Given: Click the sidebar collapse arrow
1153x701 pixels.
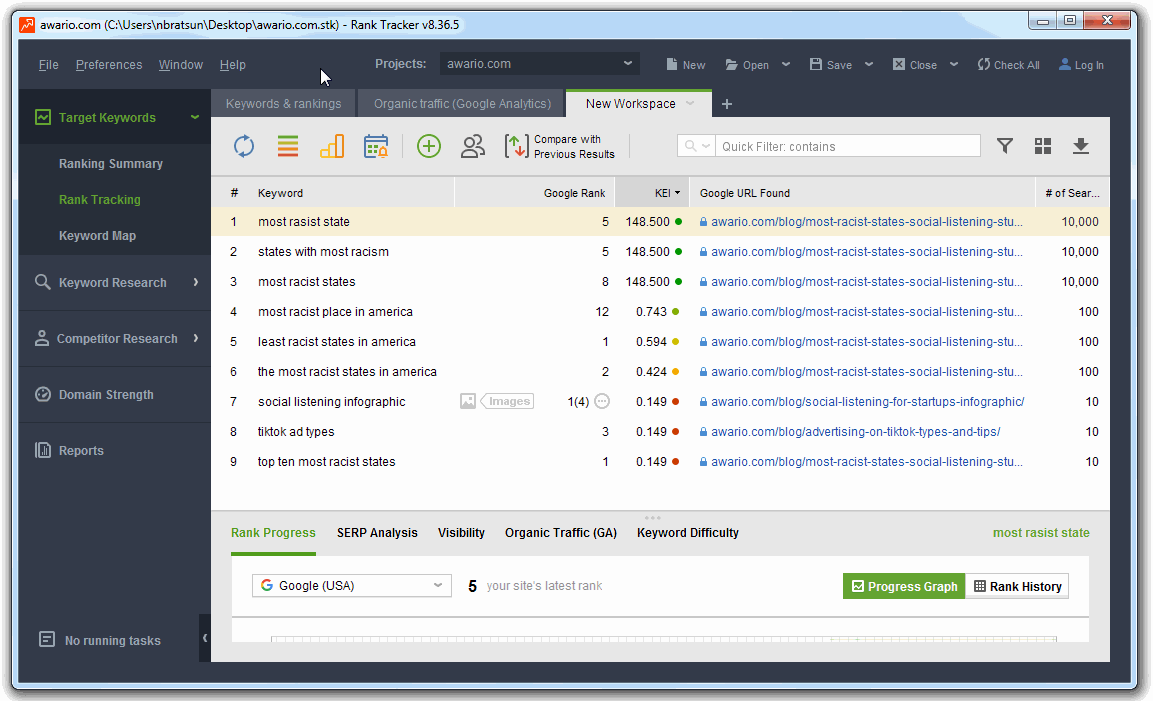Looking at the screenshot, I should click(x=205, y=638).
